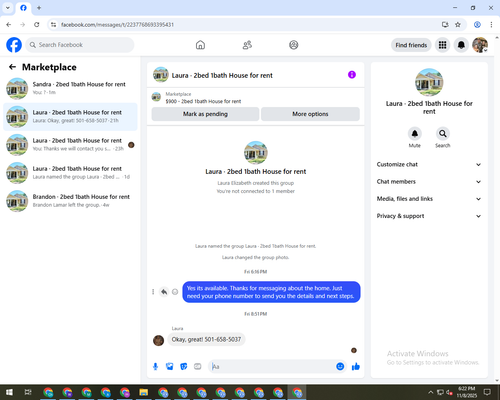Screen dimensions: 500x400
Task: Open the Brandon 2bed 1bath chat
Action: click(70, 201)
